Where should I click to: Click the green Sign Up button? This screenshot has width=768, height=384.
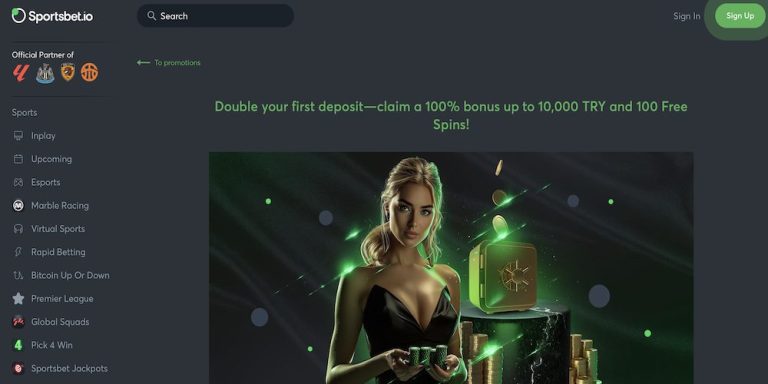740,16
